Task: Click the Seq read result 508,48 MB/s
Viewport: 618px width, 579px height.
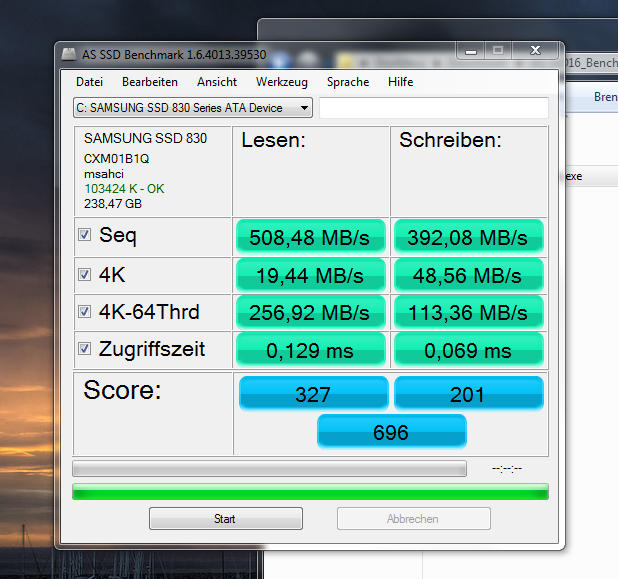Action: (x=311, y=237)
